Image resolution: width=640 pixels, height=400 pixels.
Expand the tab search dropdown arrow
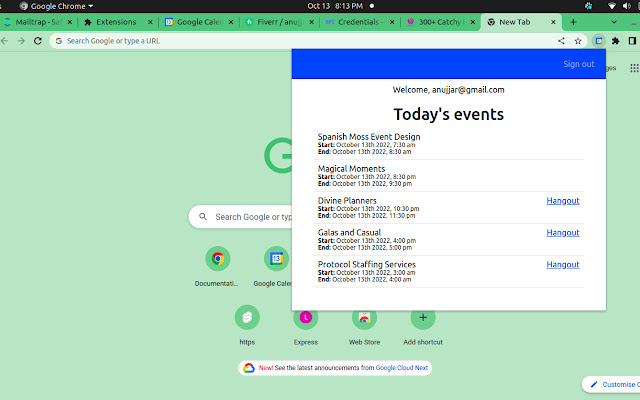tap(614, 22)
